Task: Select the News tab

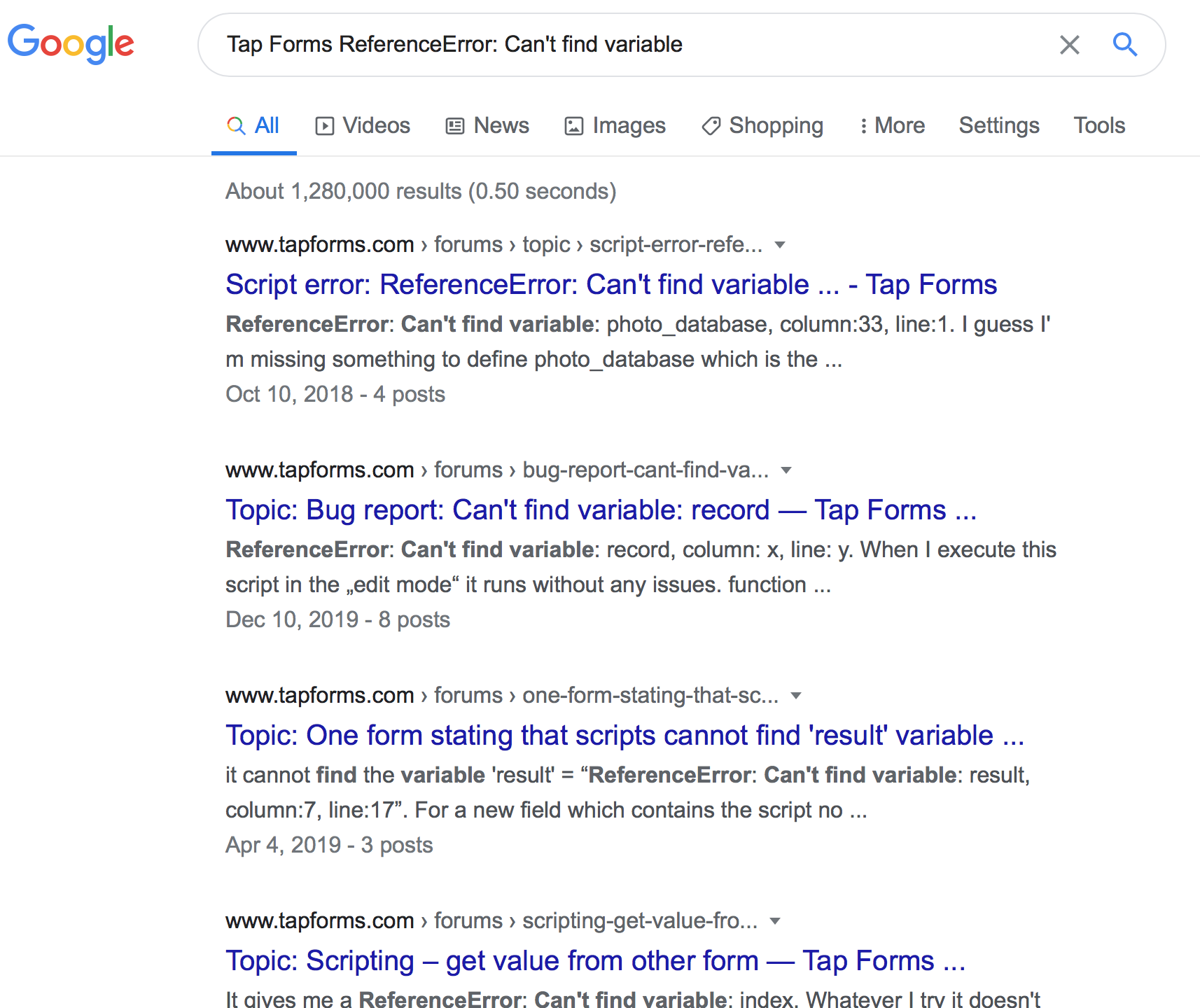Action: [487, 126]
